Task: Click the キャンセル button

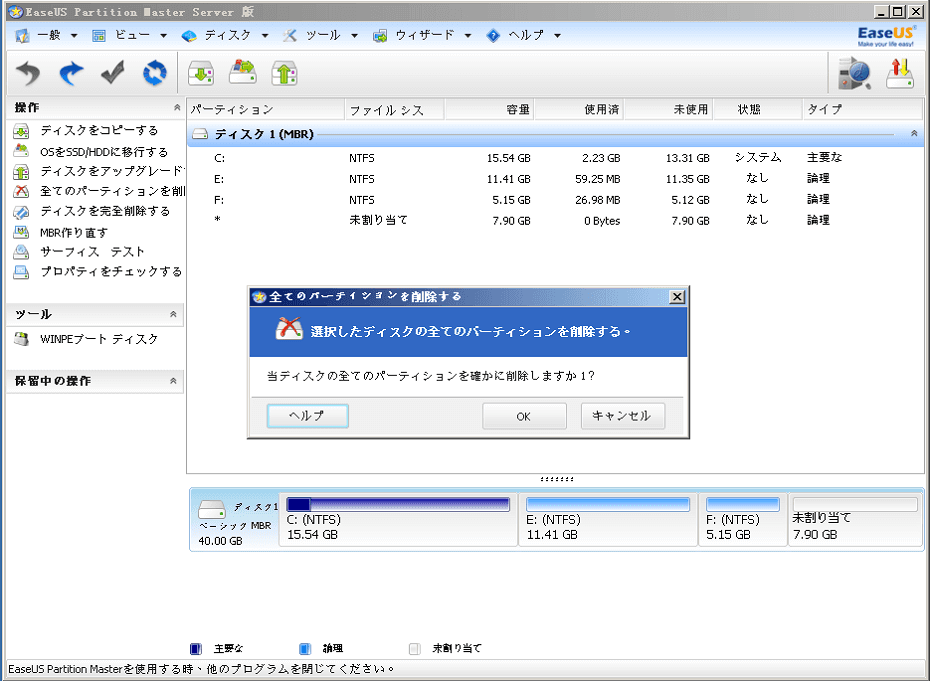Action: 622,416
